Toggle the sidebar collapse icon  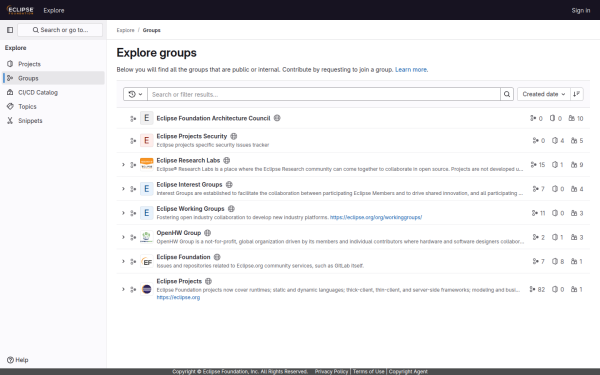click(x=10, y=30)
